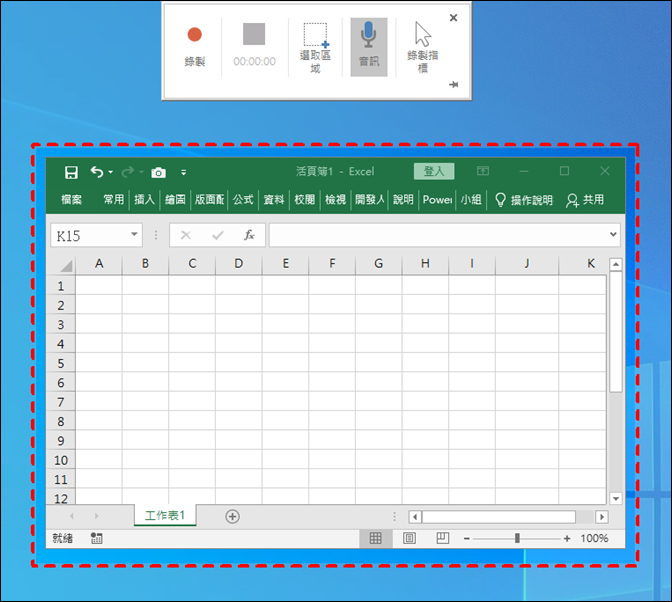672x602 pixels.
Task: Open the Team (小組) tab
Action: [x=471, y=199]
